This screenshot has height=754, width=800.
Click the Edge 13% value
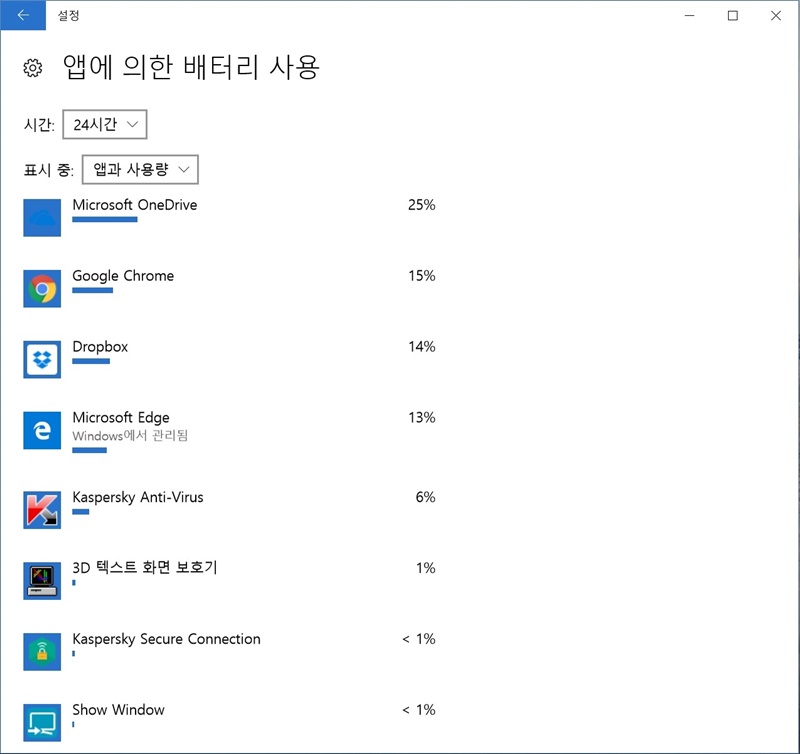pos(421,418)
